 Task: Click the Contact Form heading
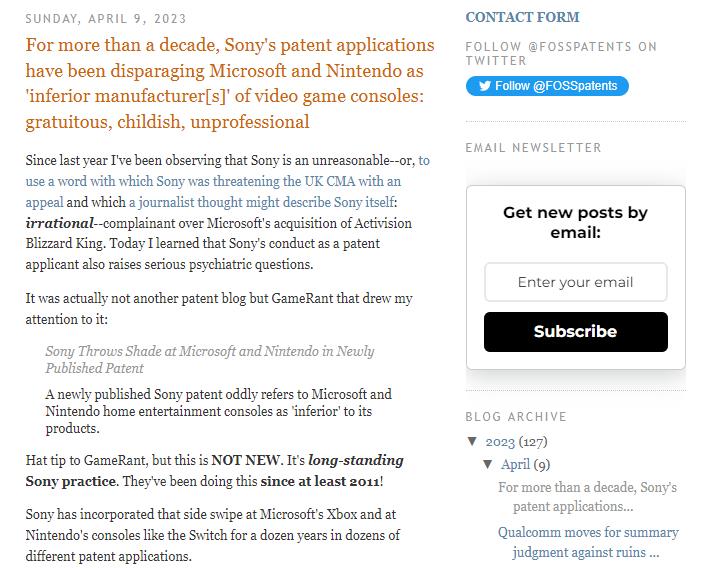[522, 17]
